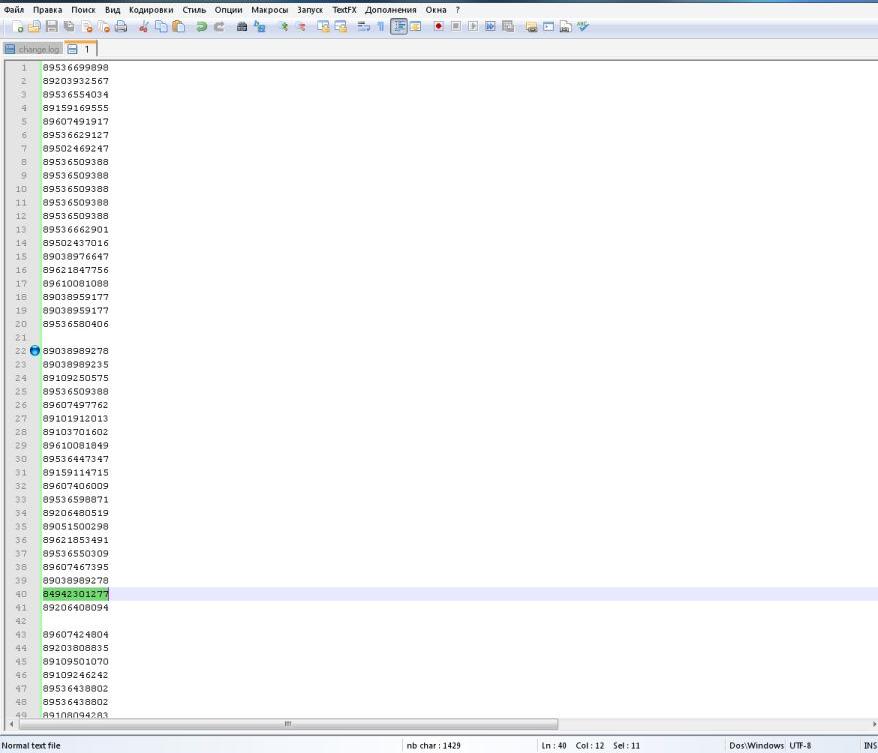
Task: Click line 1 text 89536699898
Action: pyautogui.click(x=76, y=68)
